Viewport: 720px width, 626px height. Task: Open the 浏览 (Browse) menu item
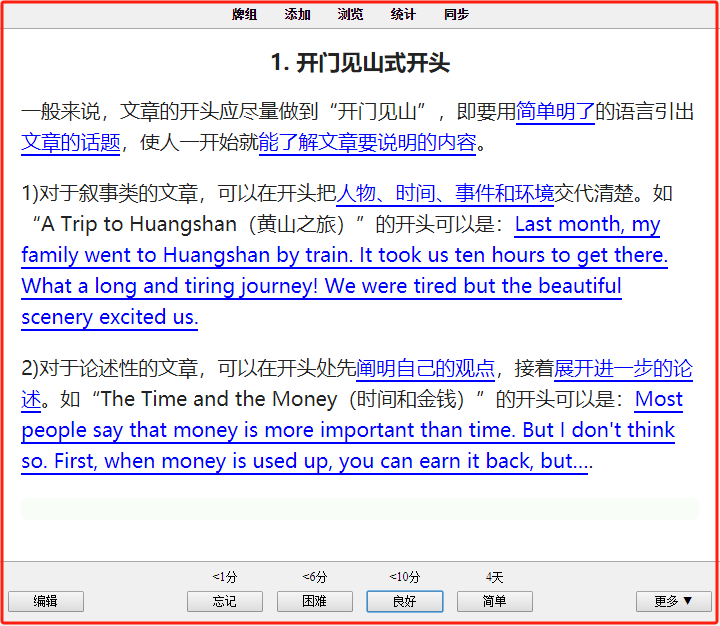click(350, 14)
